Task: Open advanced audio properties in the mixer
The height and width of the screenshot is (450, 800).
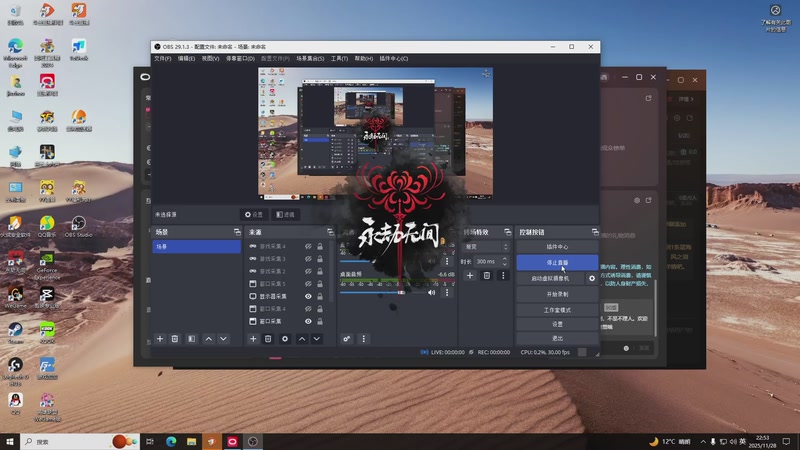Action: 346,339
